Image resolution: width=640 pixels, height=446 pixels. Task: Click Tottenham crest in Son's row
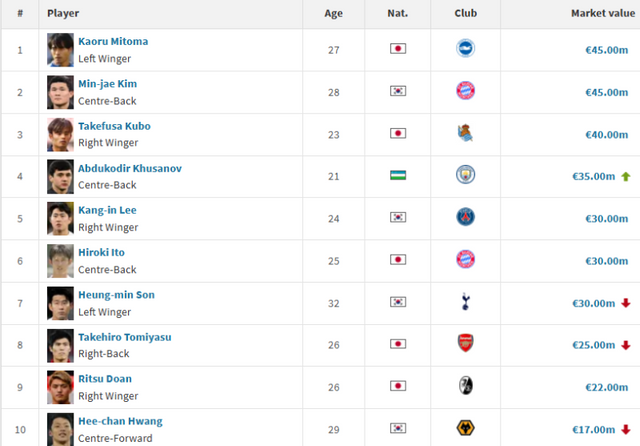pos(465,301)
